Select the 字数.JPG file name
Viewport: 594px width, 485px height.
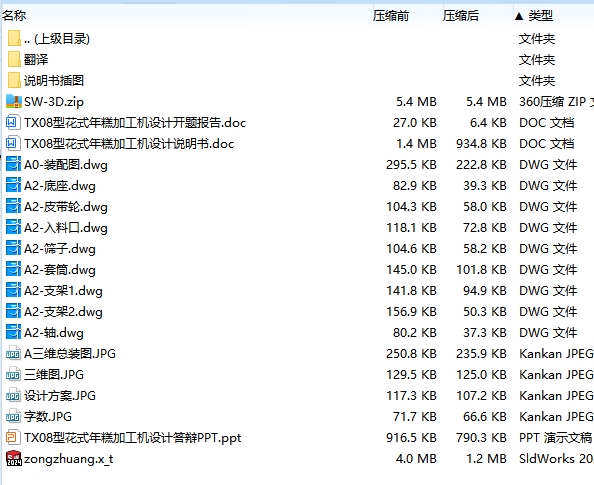tap(48, 417)
